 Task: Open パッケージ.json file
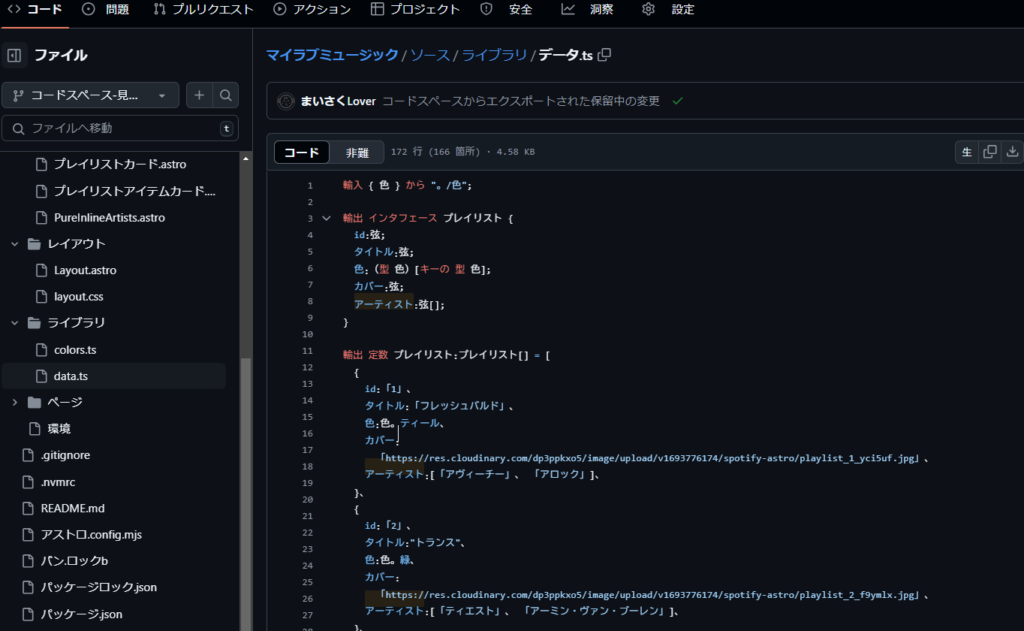click(x=81, y=614)
